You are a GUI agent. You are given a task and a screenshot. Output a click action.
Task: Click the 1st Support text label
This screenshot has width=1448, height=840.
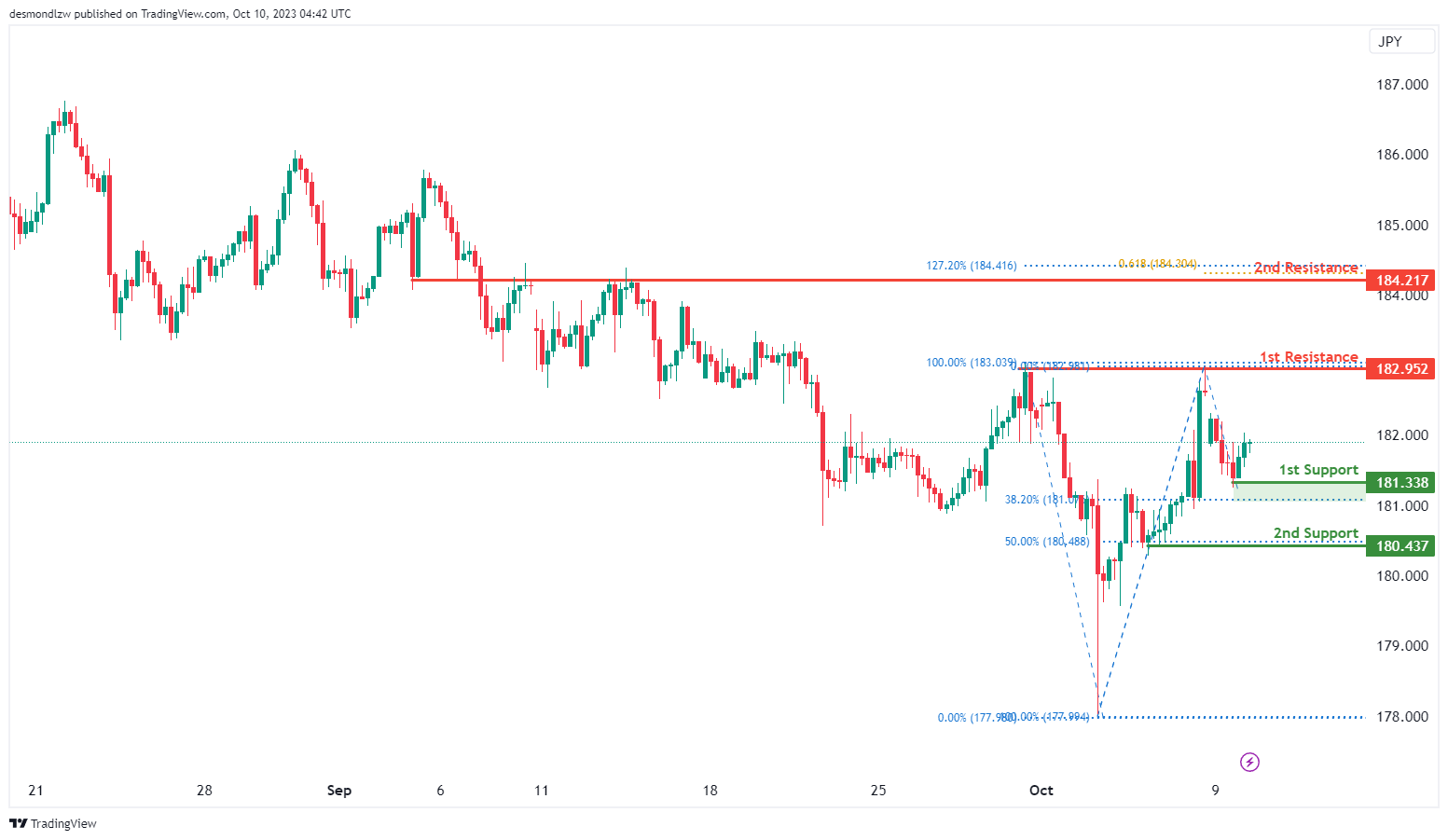(1318, 470)
